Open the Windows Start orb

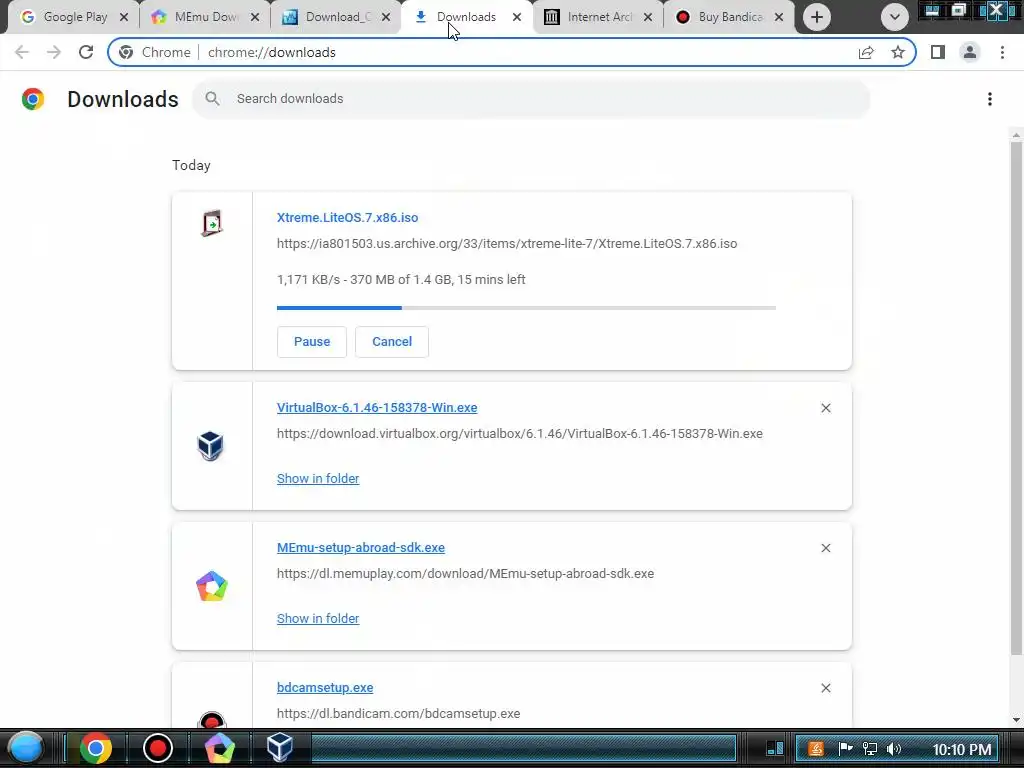[25, 748]
